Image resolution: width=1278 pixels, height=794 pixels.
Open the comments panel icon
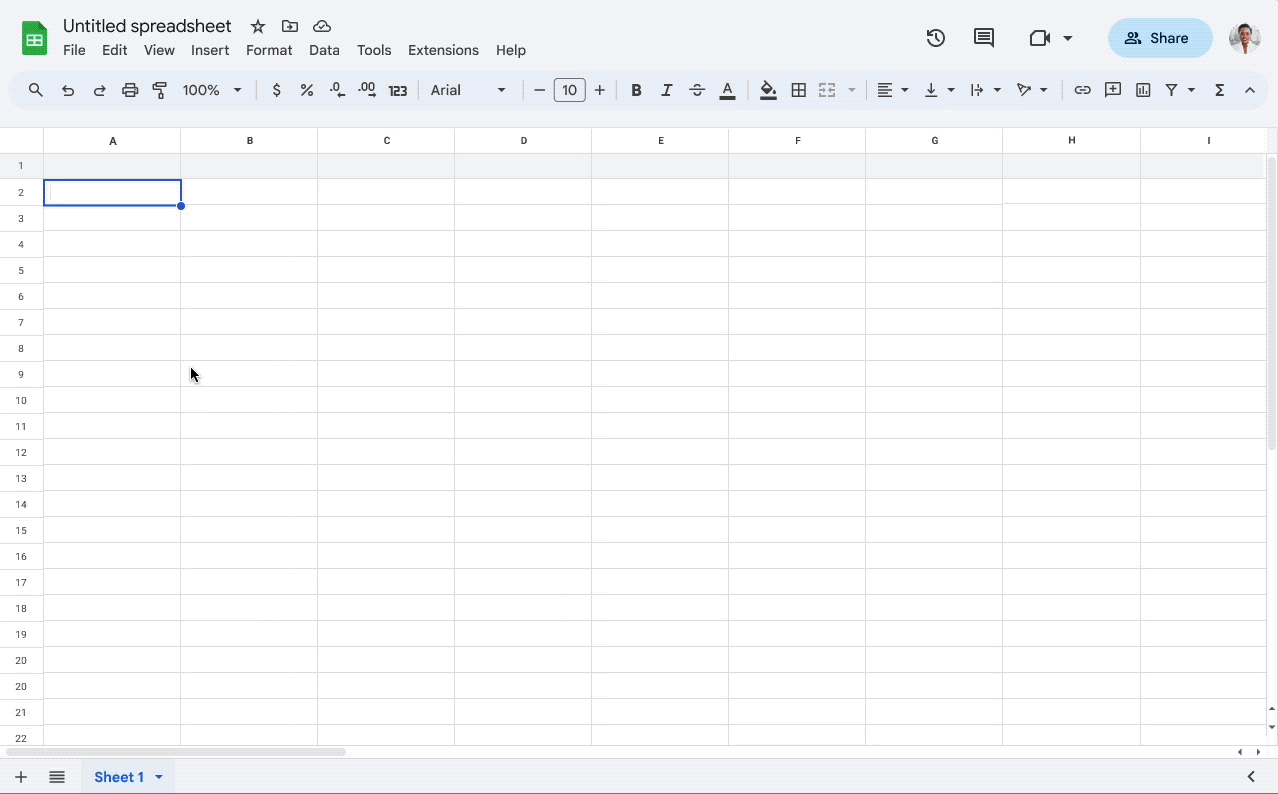click(x=984, y=38)
